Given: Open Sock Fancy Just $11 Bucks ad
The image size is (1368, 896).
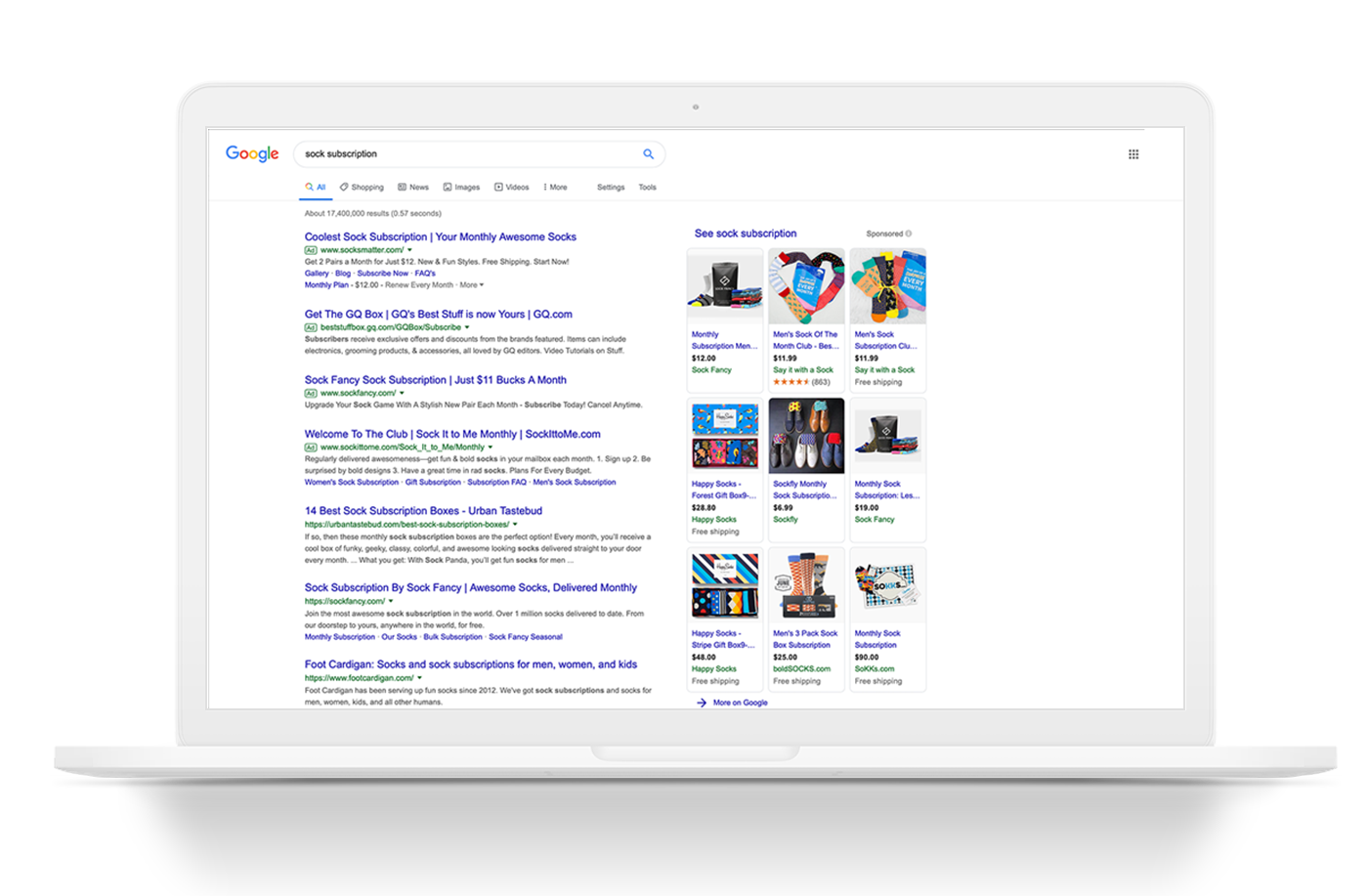Looking at the screenshot, I should [x=435, y=380].
